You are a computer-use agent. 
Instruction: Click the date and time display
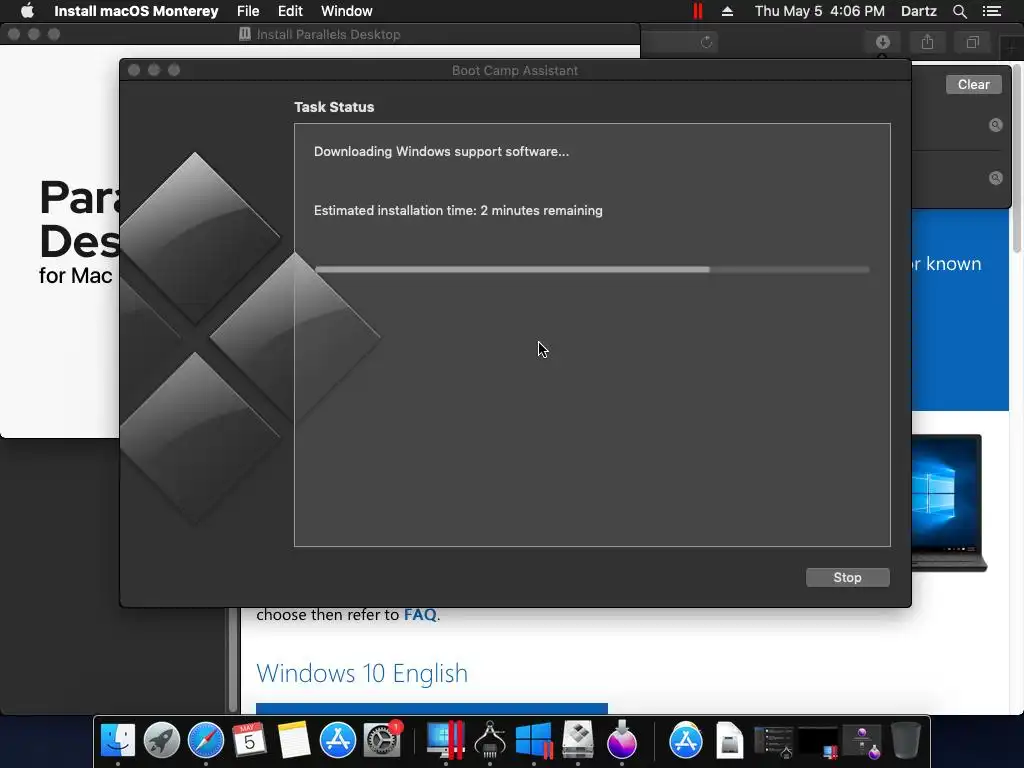820,11
